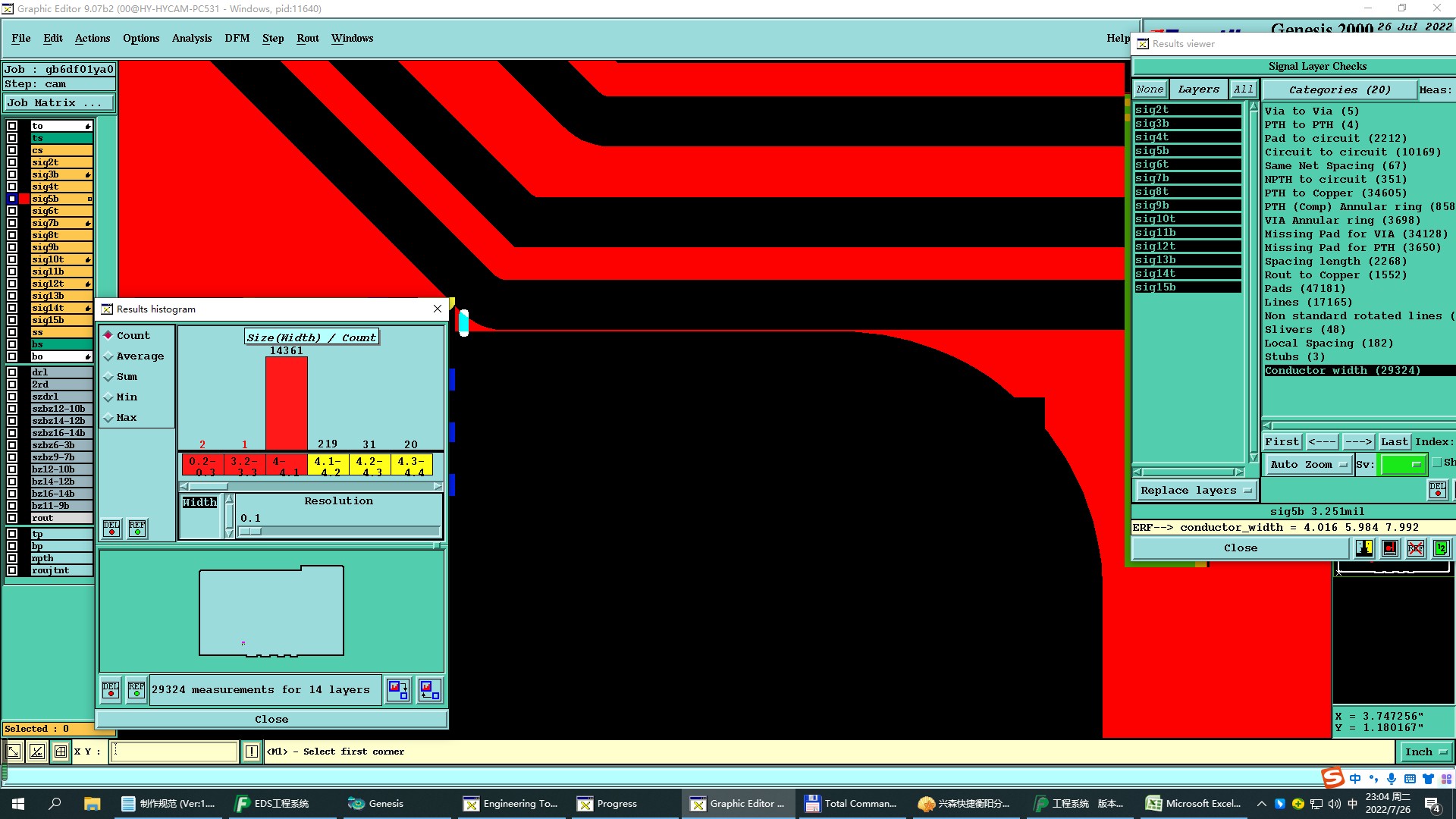The height and width of the screenshot is (819, 1456).
Task: Click the zoom-to-area icon in bottom toolbar
Action: click(14, 752)
